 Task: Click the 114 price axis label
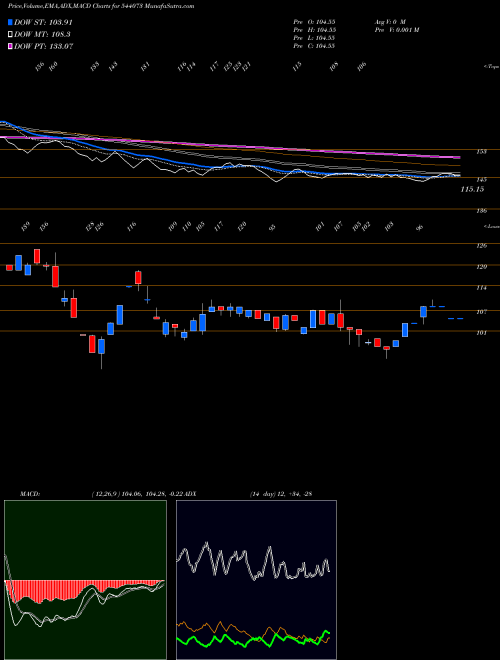pos(482,288)
